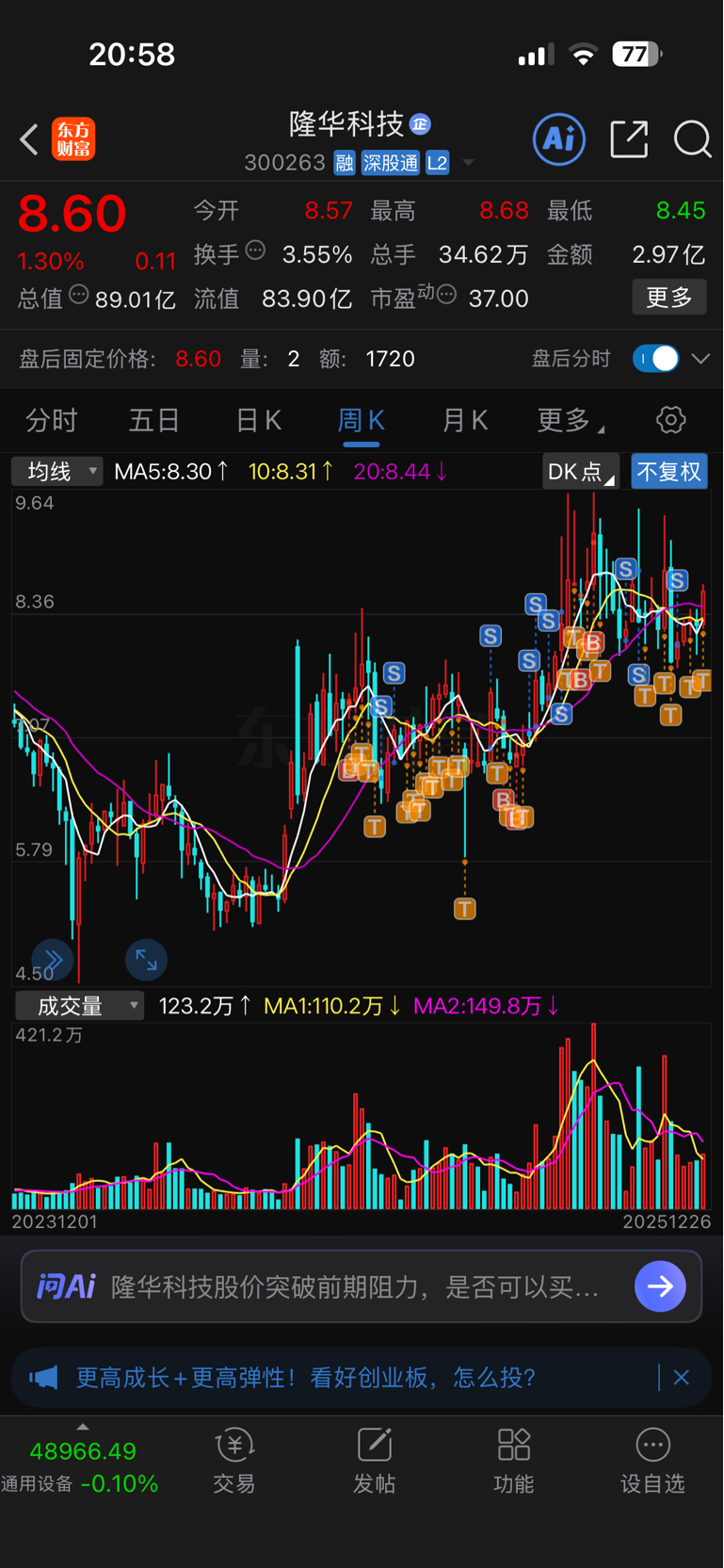Tap the MA2:149.8万 volume label
This screenshot has height=1568, width=724.
pyautogui.click(x=487, y=1006)
